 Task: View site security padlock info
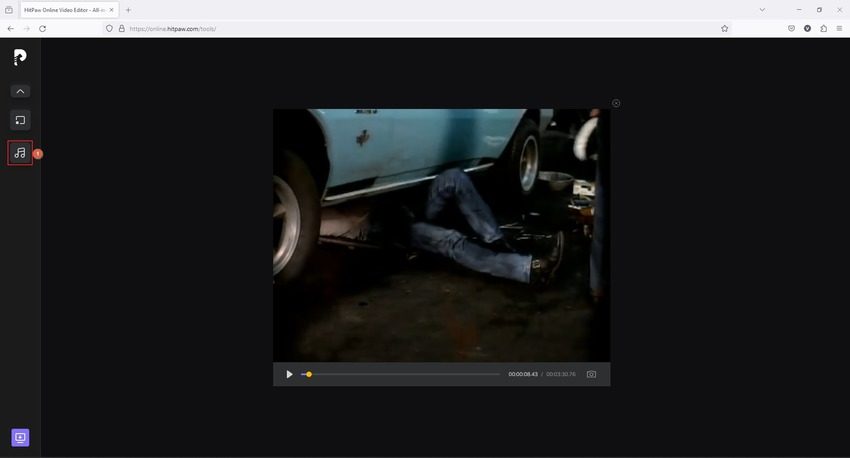point(121,28)
